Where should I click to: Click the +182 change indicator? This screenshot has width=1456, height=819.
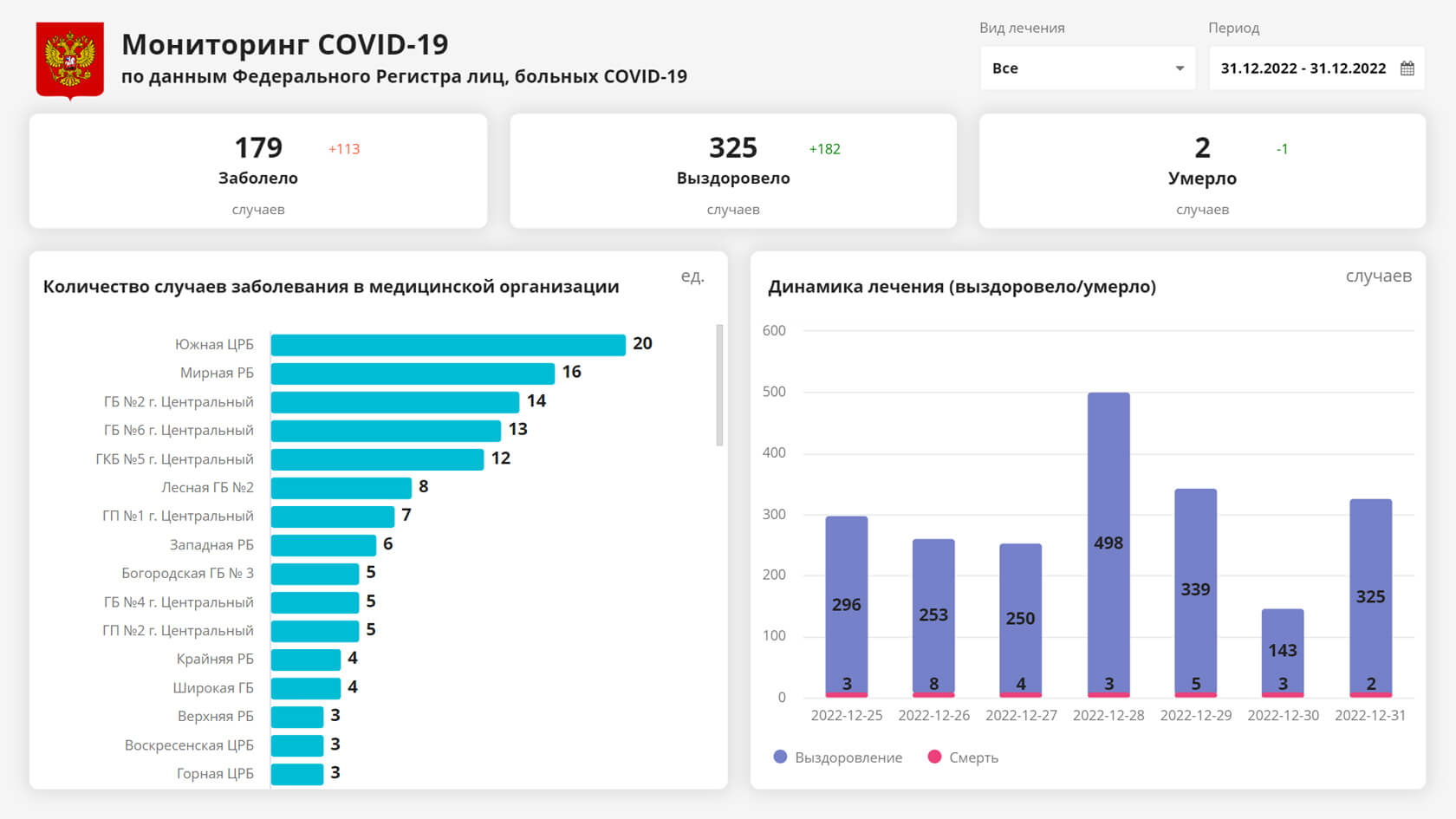825,149
